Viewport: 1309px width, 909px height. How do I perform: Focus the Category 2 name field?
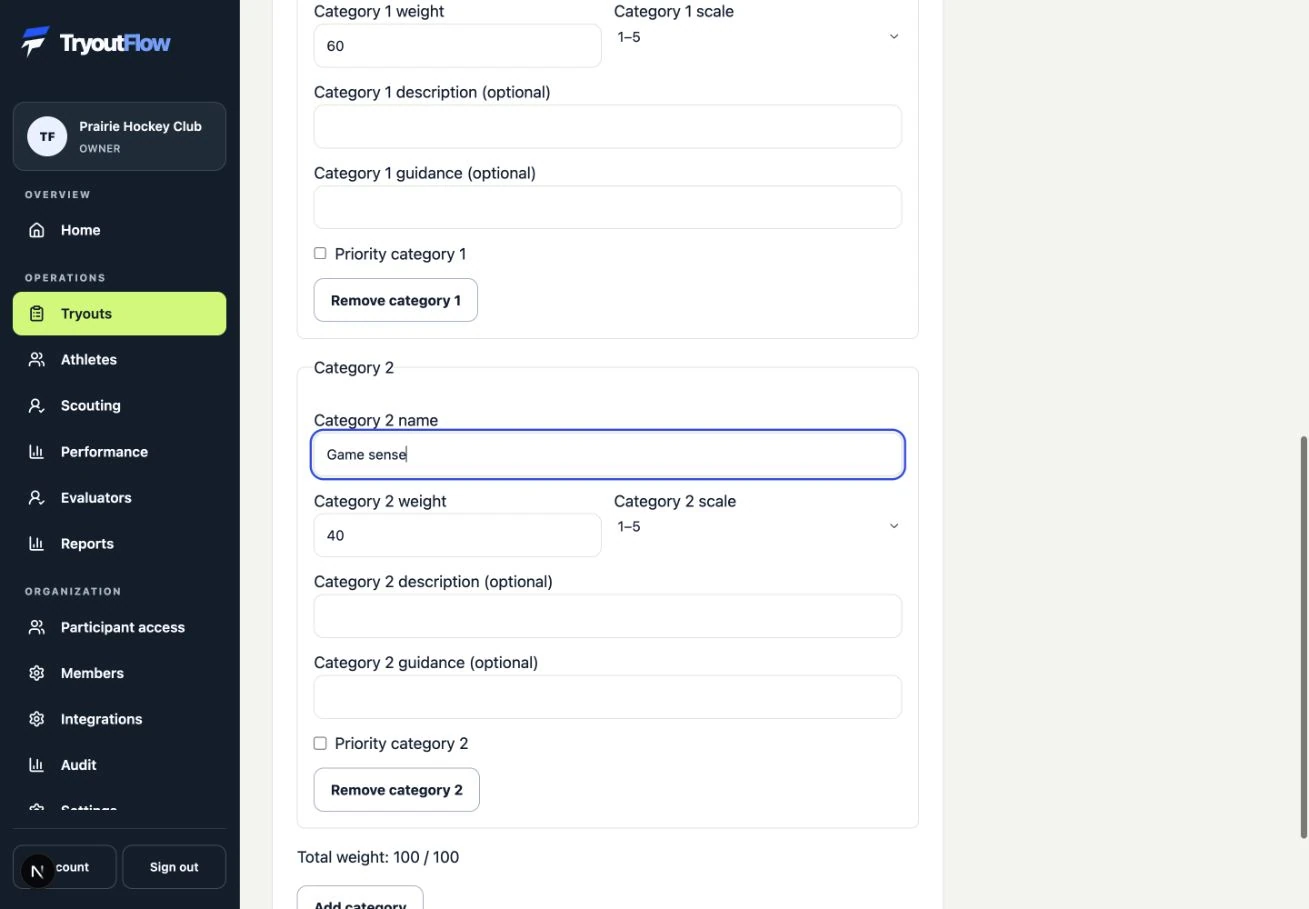(x=608, y=455)
